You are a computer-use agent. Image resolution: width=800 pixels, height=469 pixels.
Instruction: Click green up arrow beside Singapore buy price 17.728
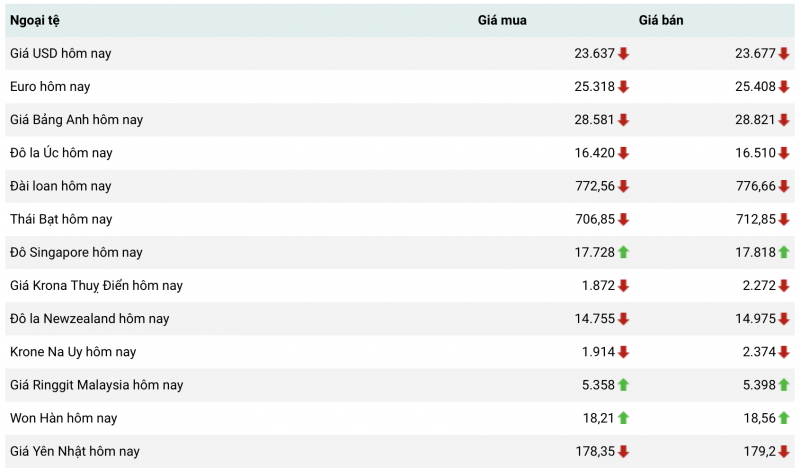pos(623,252)
